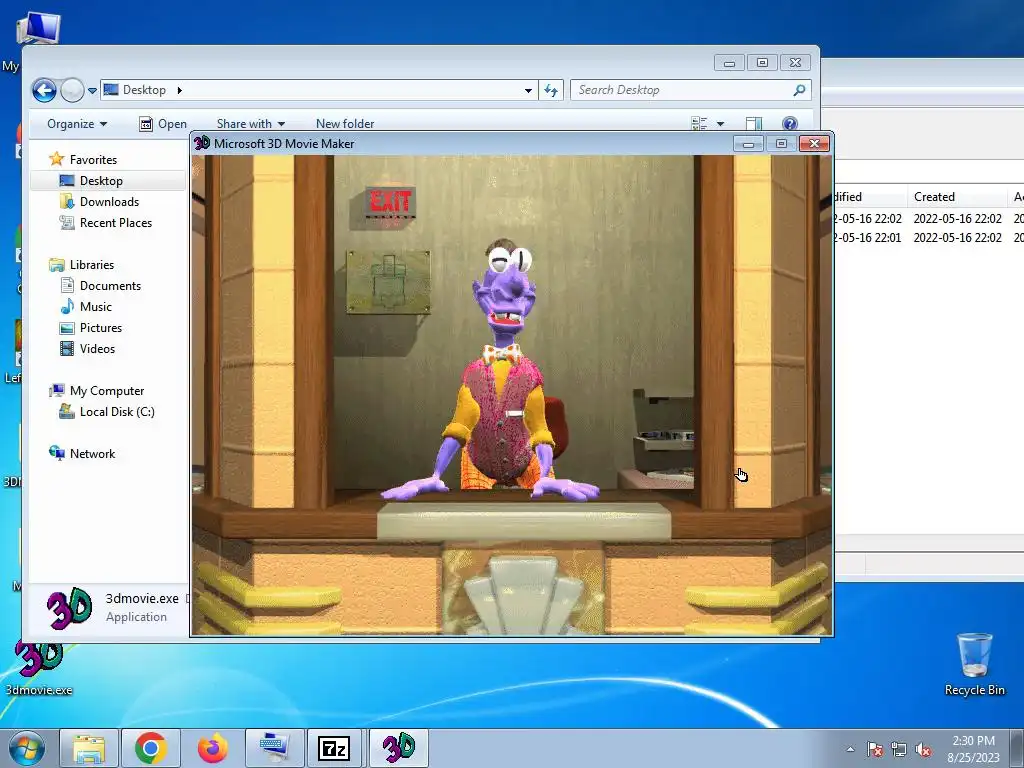Image resolution: width=1024 pixels, height=768 pixels.
Task: Click the Action Center flag icon
Action: click(x=875, y=749)
